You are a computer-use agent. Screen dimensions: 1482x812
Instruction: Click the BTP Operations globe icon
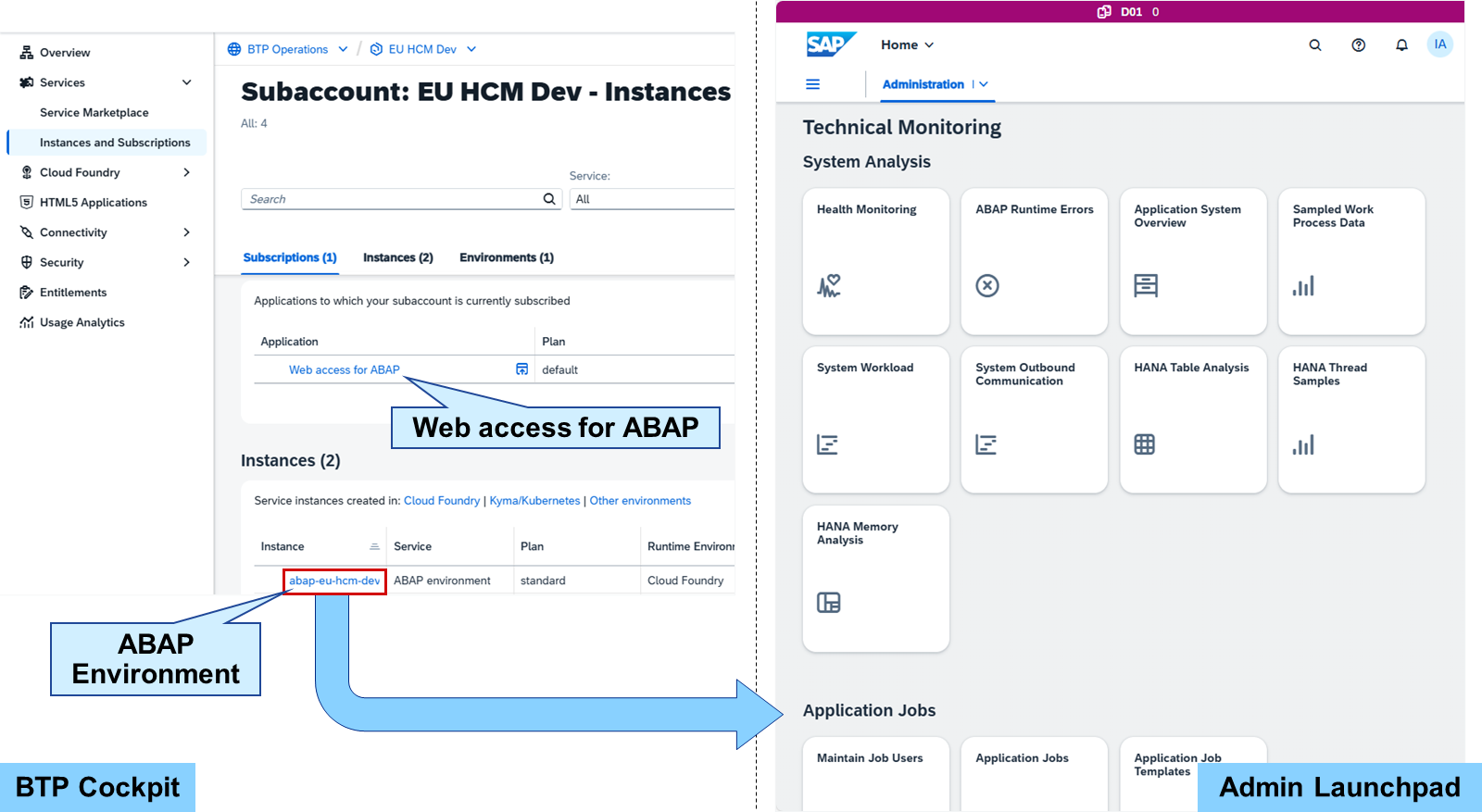pyautogui.click(x=234, y=49)
